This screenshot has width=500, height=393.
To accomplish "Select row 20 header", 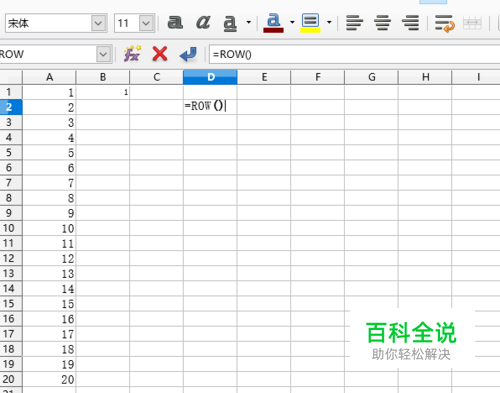I will 11,379.
